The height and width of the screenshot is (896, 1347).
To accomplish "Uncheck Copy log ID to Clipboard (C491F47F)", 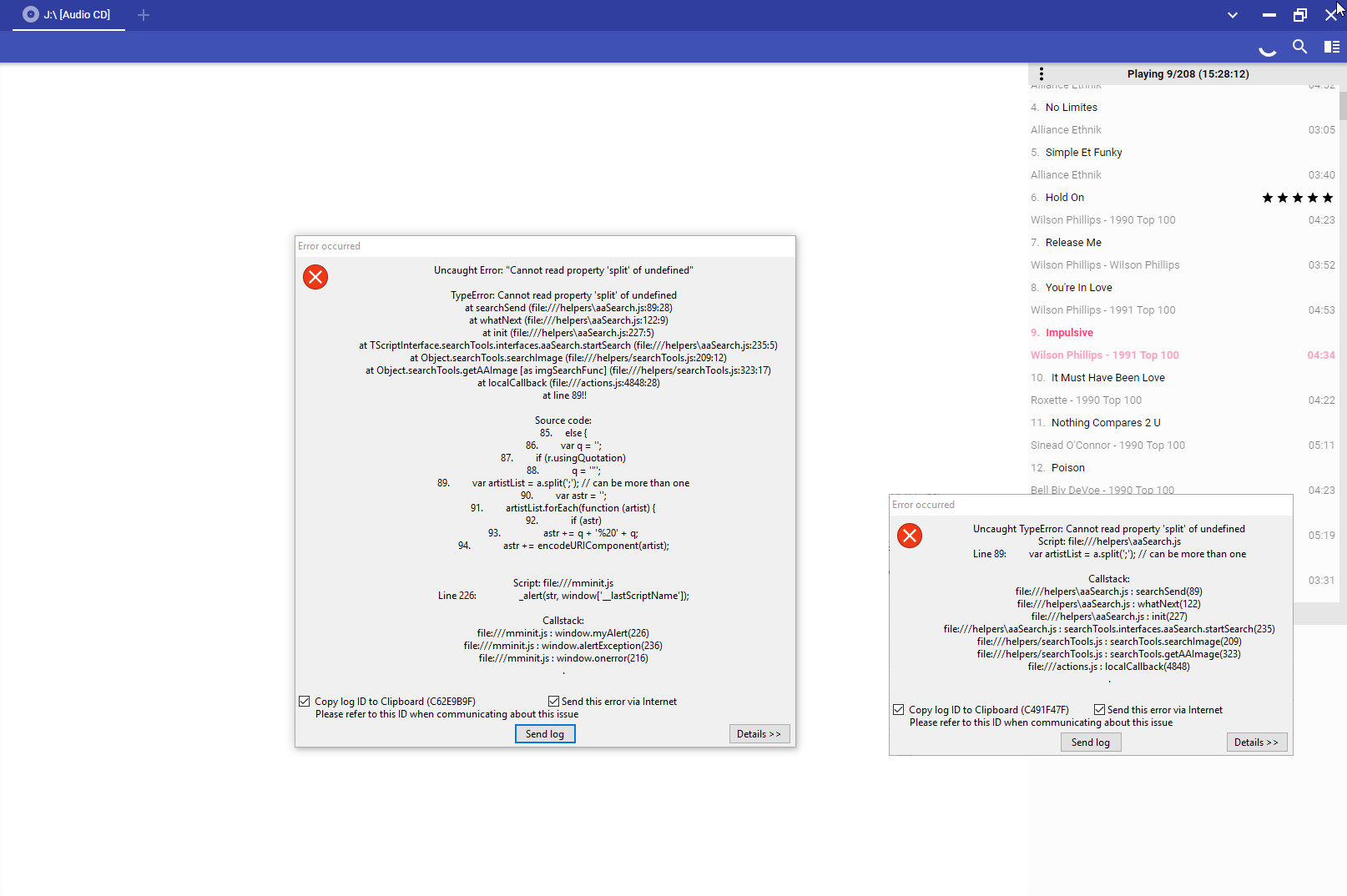I will [899, 710].
